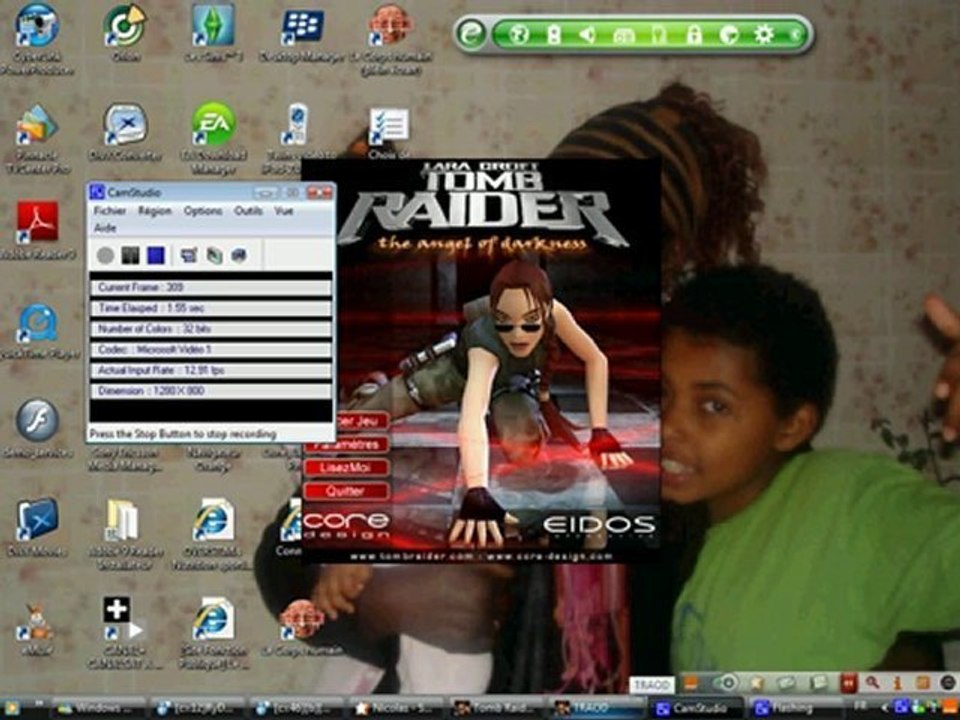
Task: Open the Flash Player round 'f' desktop icon
Action: tap(38, 421)
